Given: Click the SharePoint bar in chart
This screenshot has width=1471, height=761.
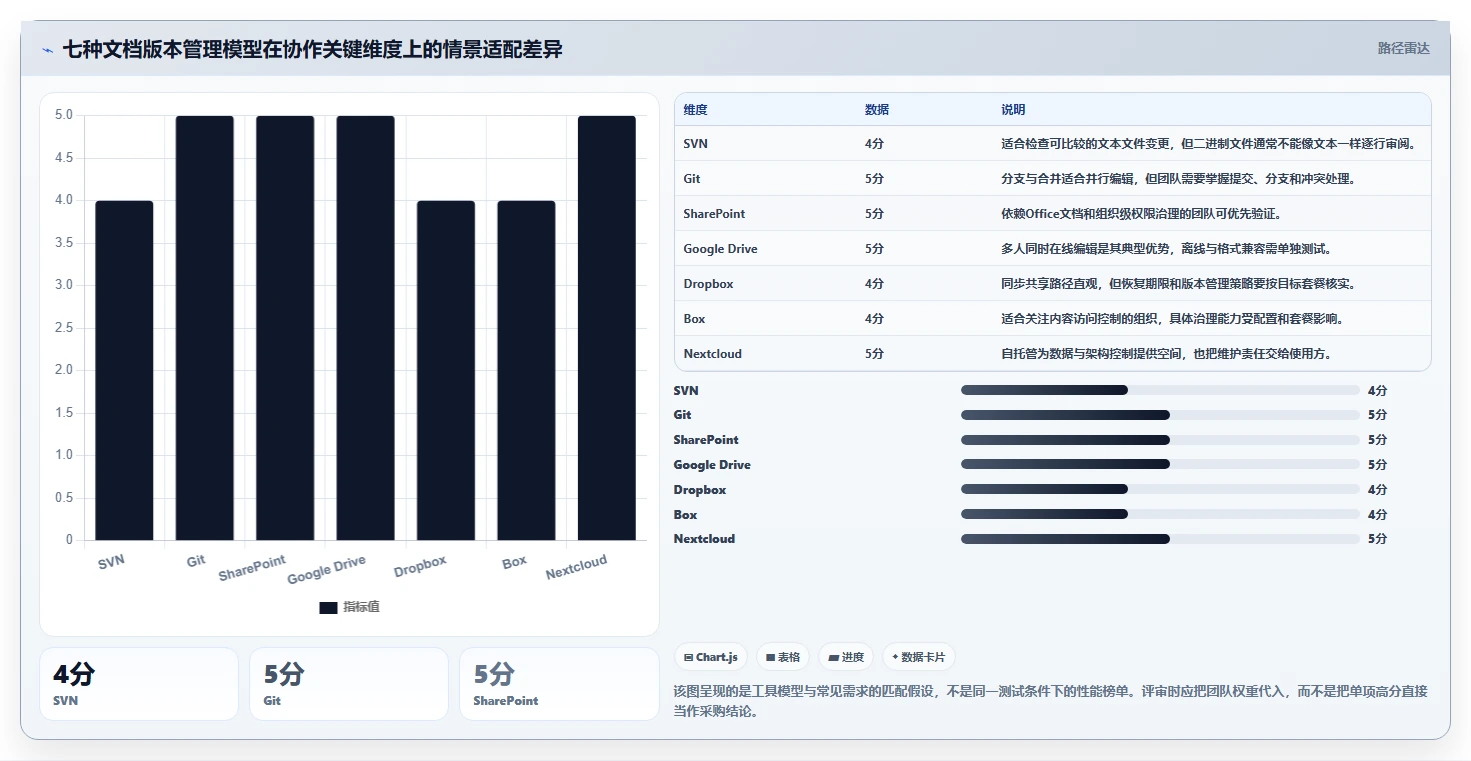Looking at the screenshot, I should tap(285, 328).
